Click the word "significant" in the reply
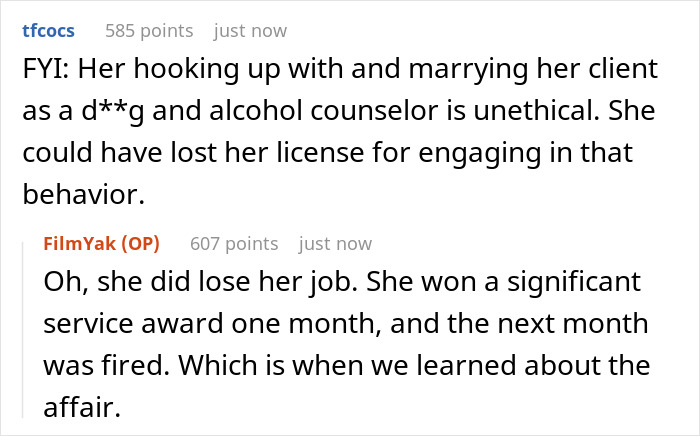 click(x=577, y=284)
